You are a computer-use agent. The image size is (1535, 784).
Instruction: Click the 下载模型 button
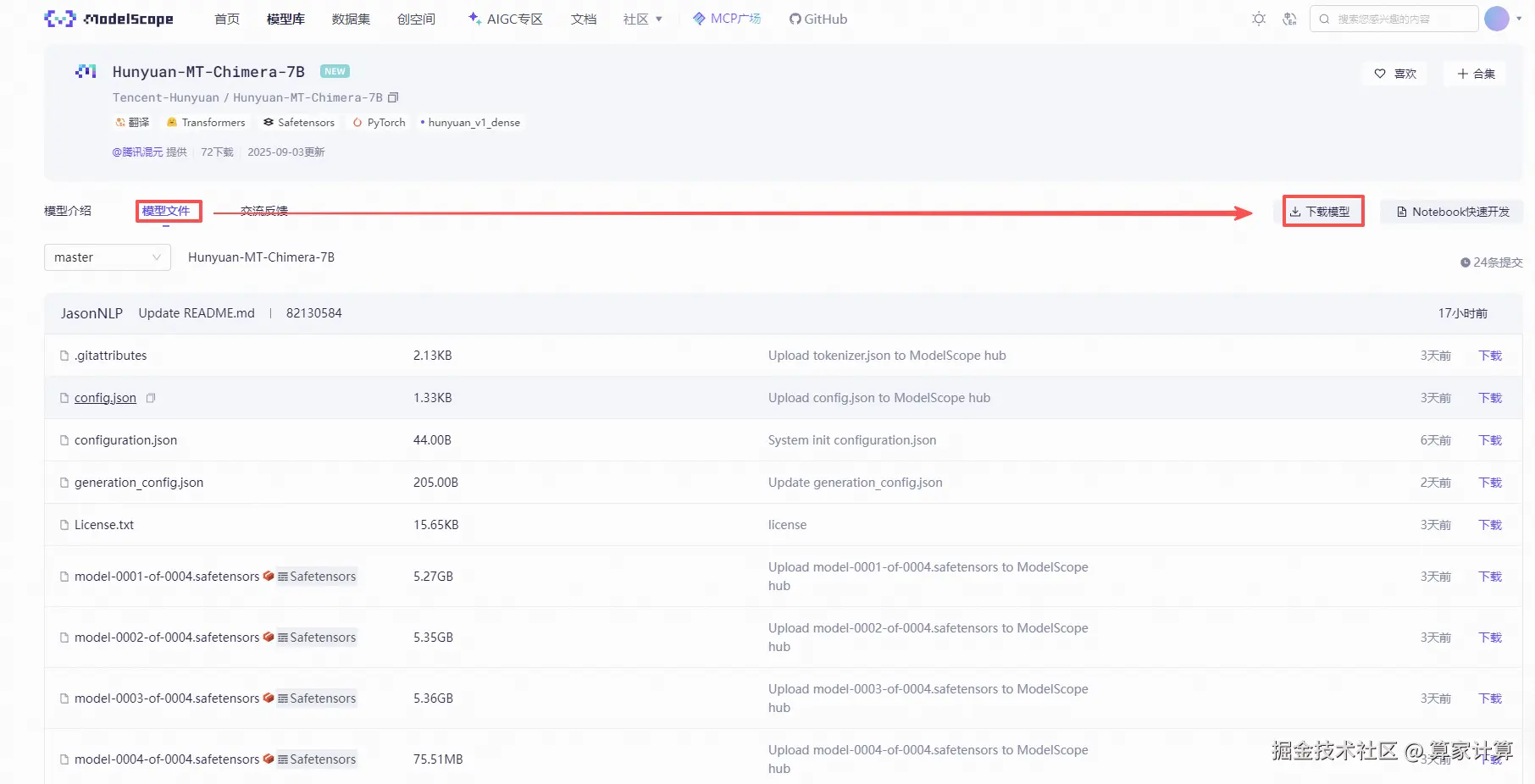(x=1320, y=212)
